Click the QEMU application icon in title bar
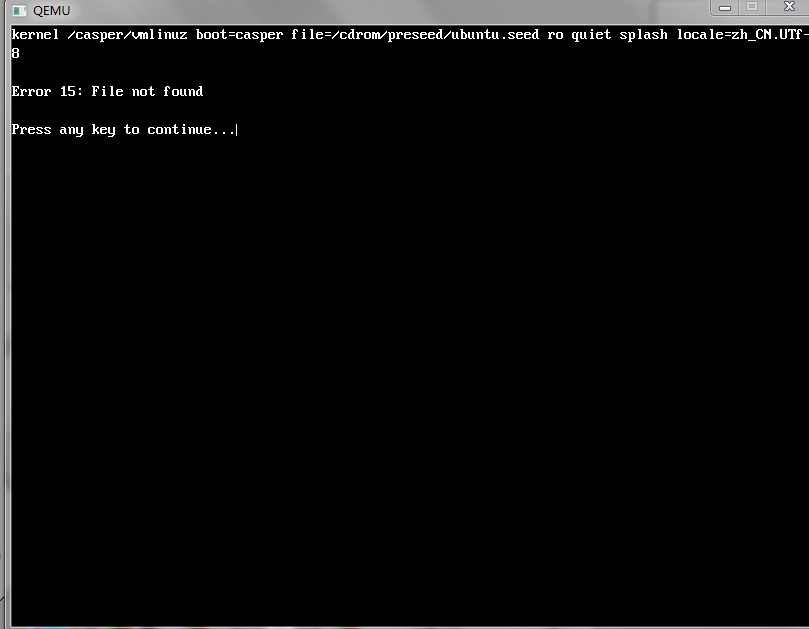809x629 pixels. [x=19, y=11]
